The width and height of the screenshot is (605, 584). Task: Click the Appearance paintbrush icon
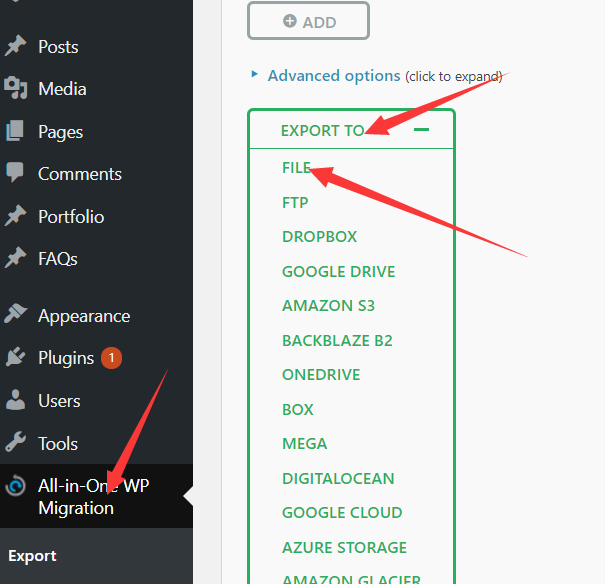click(x=16, y=316)
